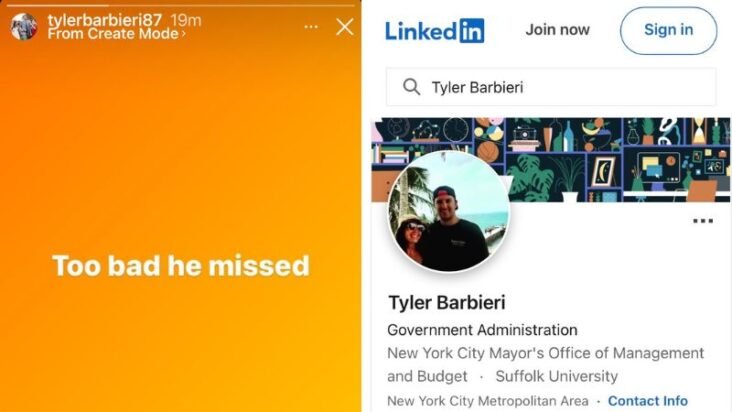
Task: Click the Government Administration headline
Action: [482, 330]
